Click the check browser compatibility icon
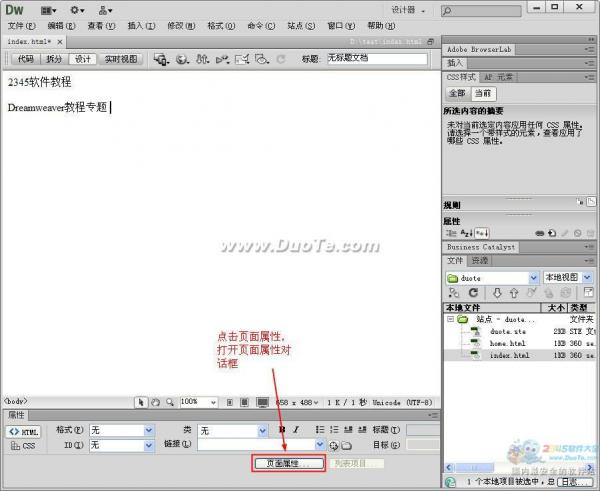 [242, 59]
